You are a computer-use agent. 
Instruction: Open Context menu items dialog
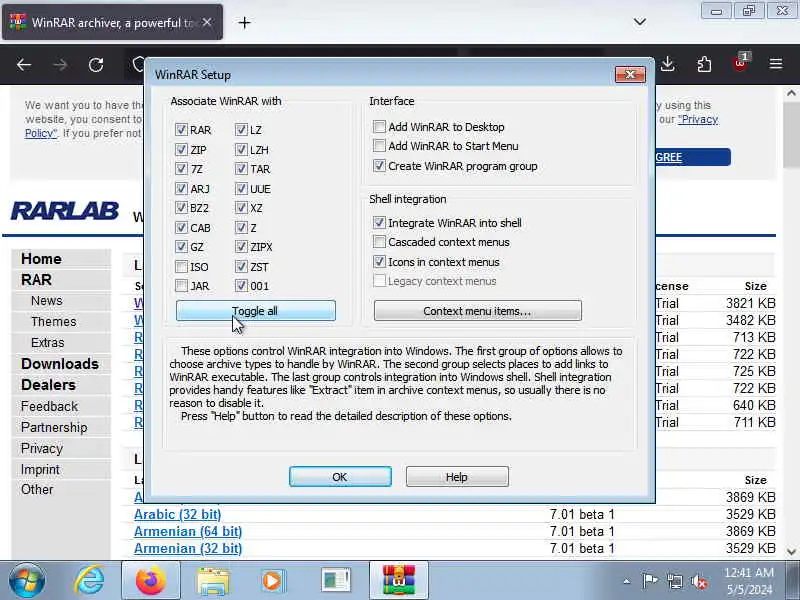pyautogui.click(x=478, y=311)
